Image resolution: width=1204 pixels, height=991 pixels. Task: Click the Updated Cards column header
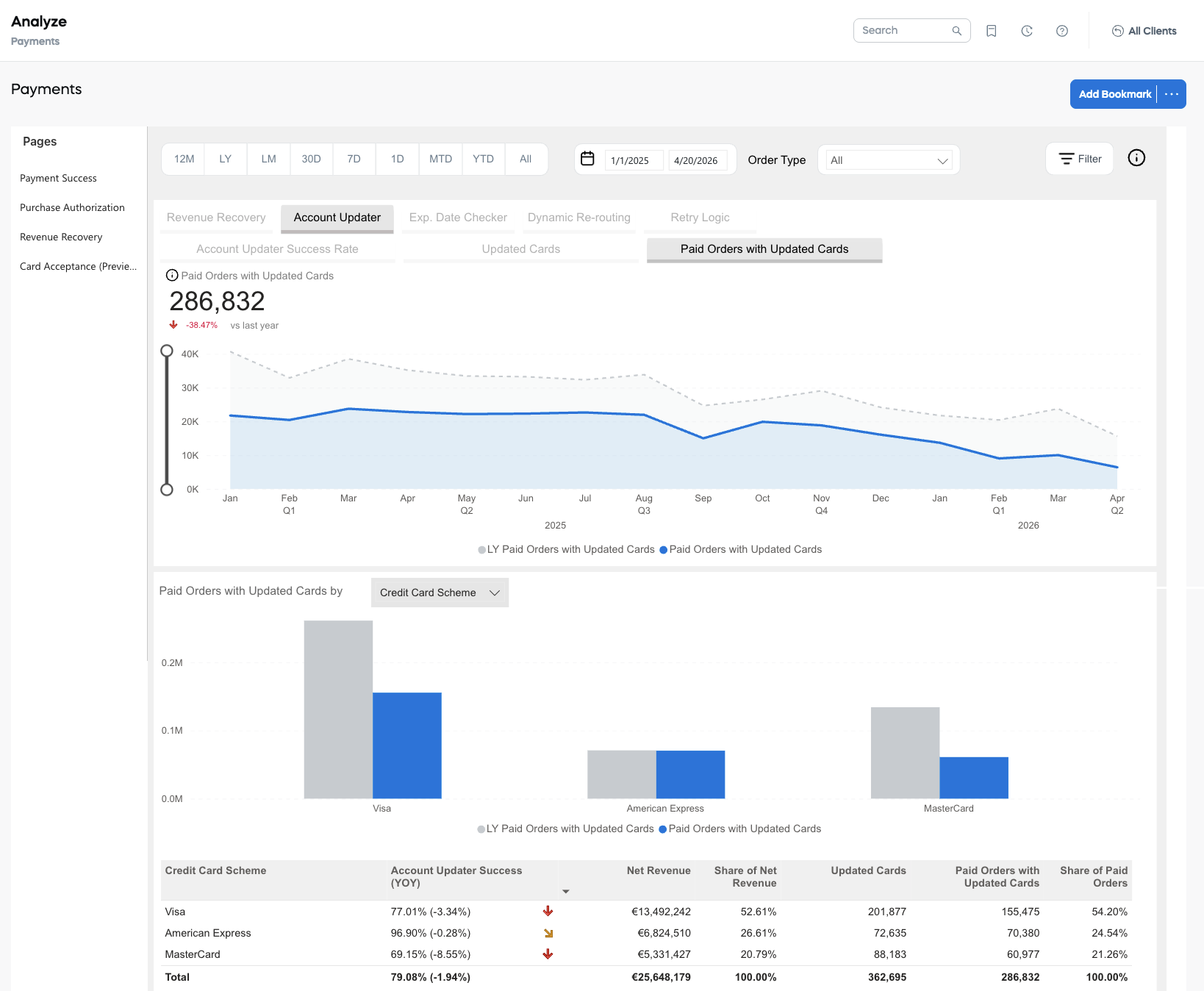click(868, 870)
